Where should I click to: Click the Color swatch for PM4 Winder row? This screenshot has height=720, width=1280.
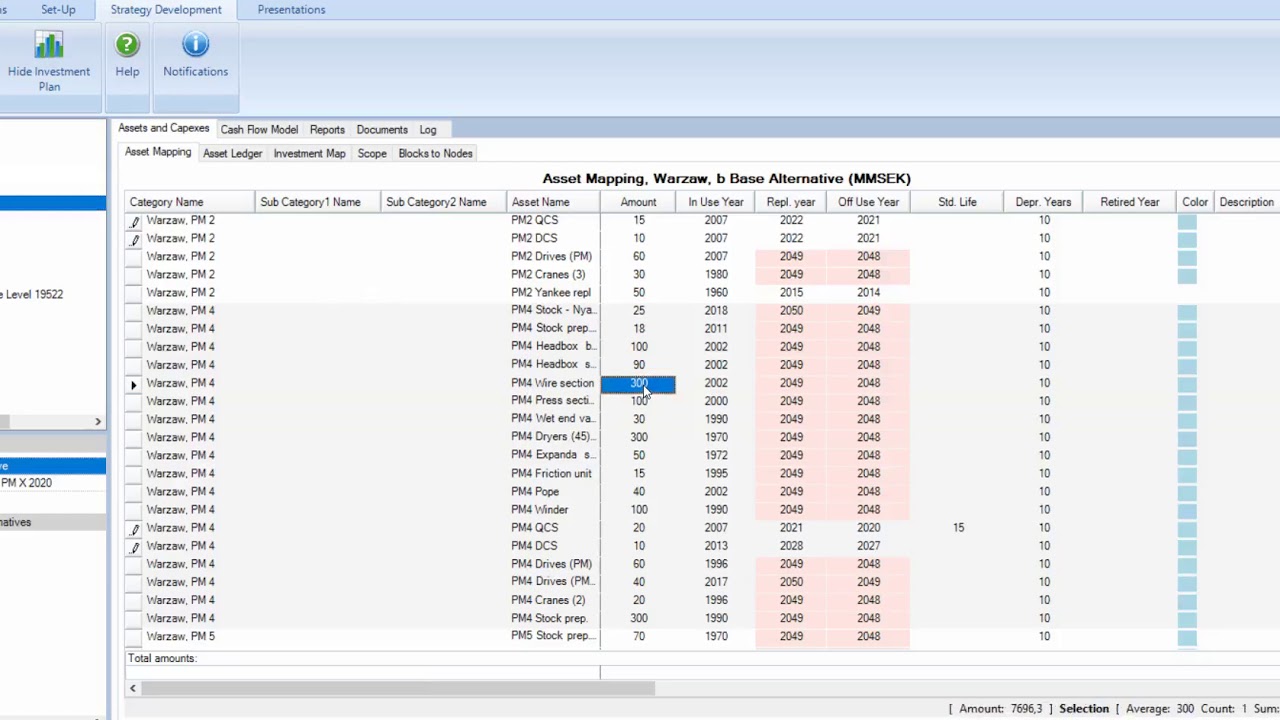tap(1187, 510)
